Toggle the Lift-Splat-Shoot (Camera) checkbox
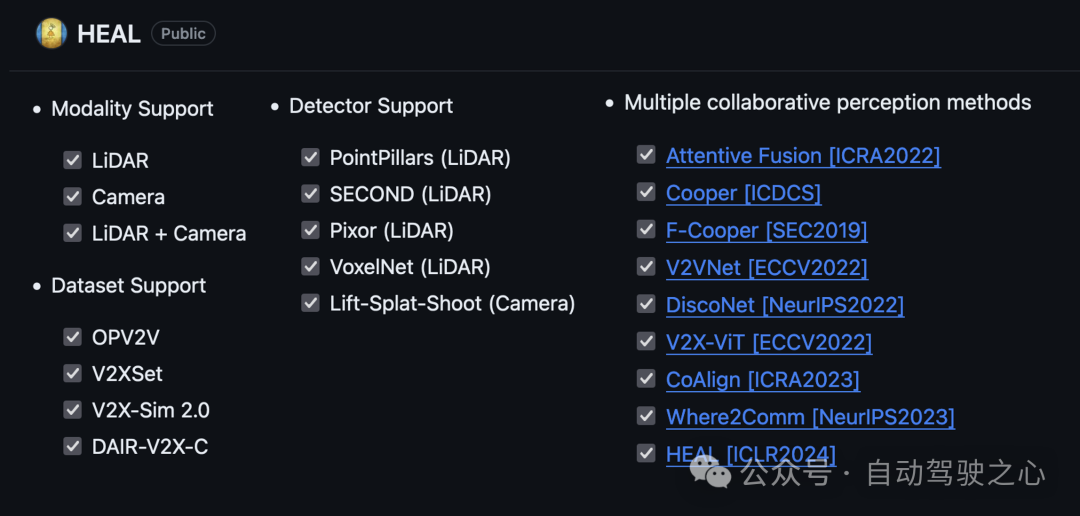 [310, 303]
